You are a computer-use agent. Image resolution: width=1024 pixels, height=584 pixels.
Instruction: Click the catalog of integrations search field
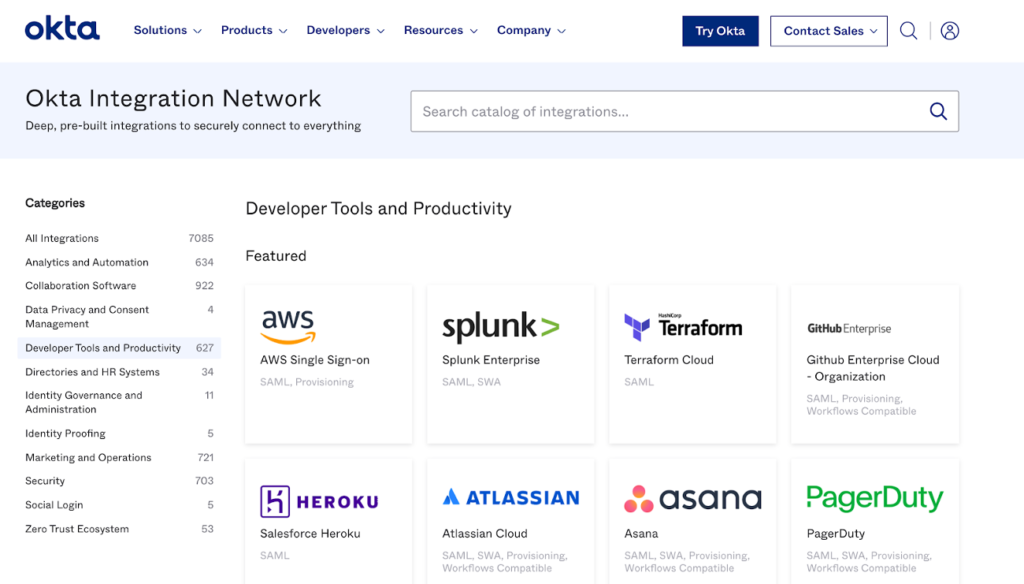point(660,111)
